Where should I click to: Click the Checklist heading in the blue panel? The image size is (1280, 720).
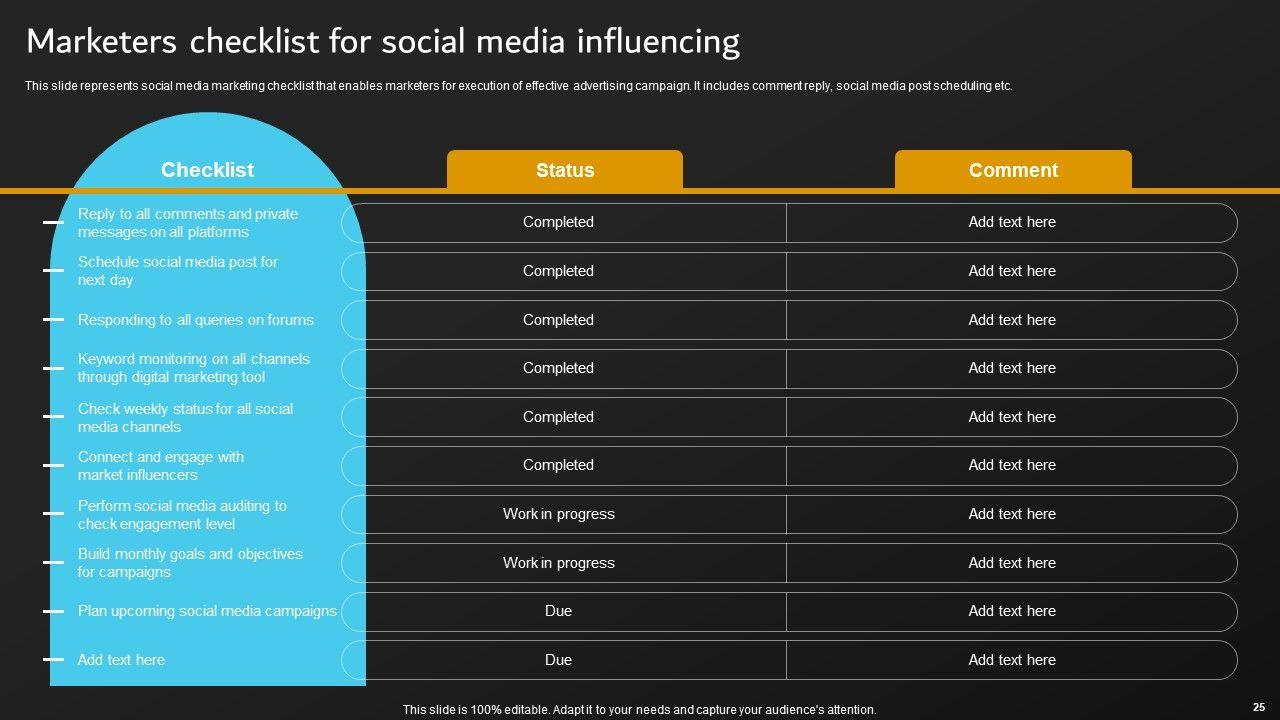coord(207,171)
